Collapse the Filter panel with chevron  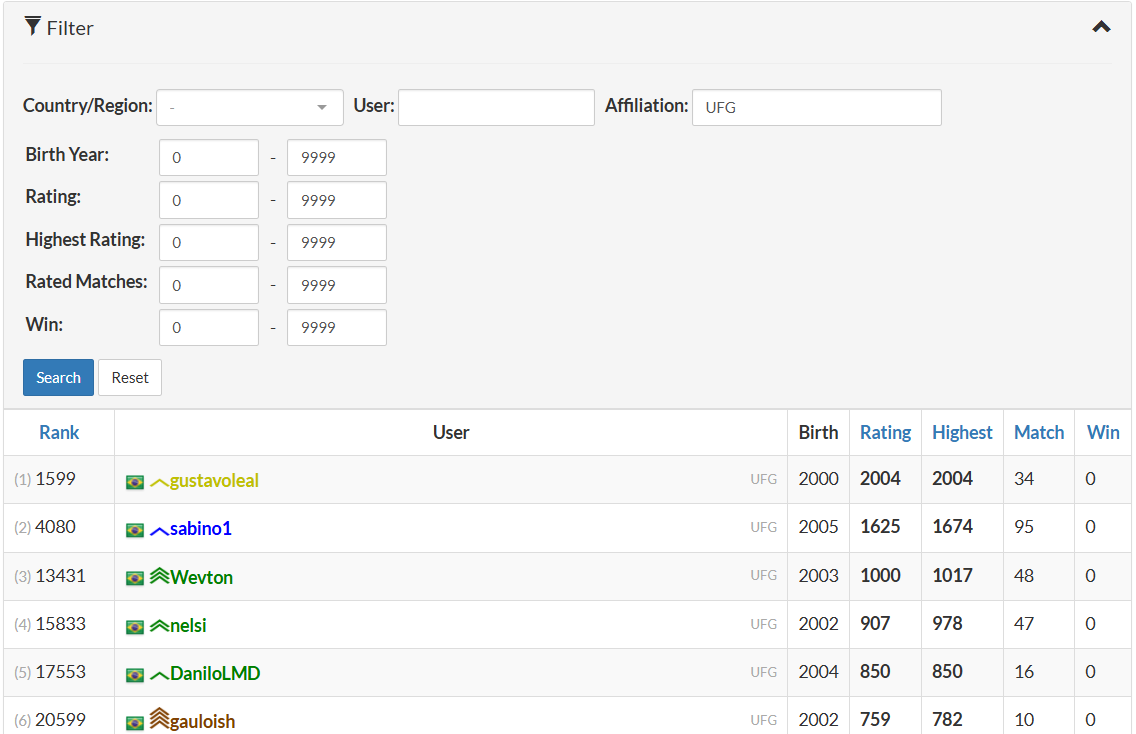(1101, 27)
